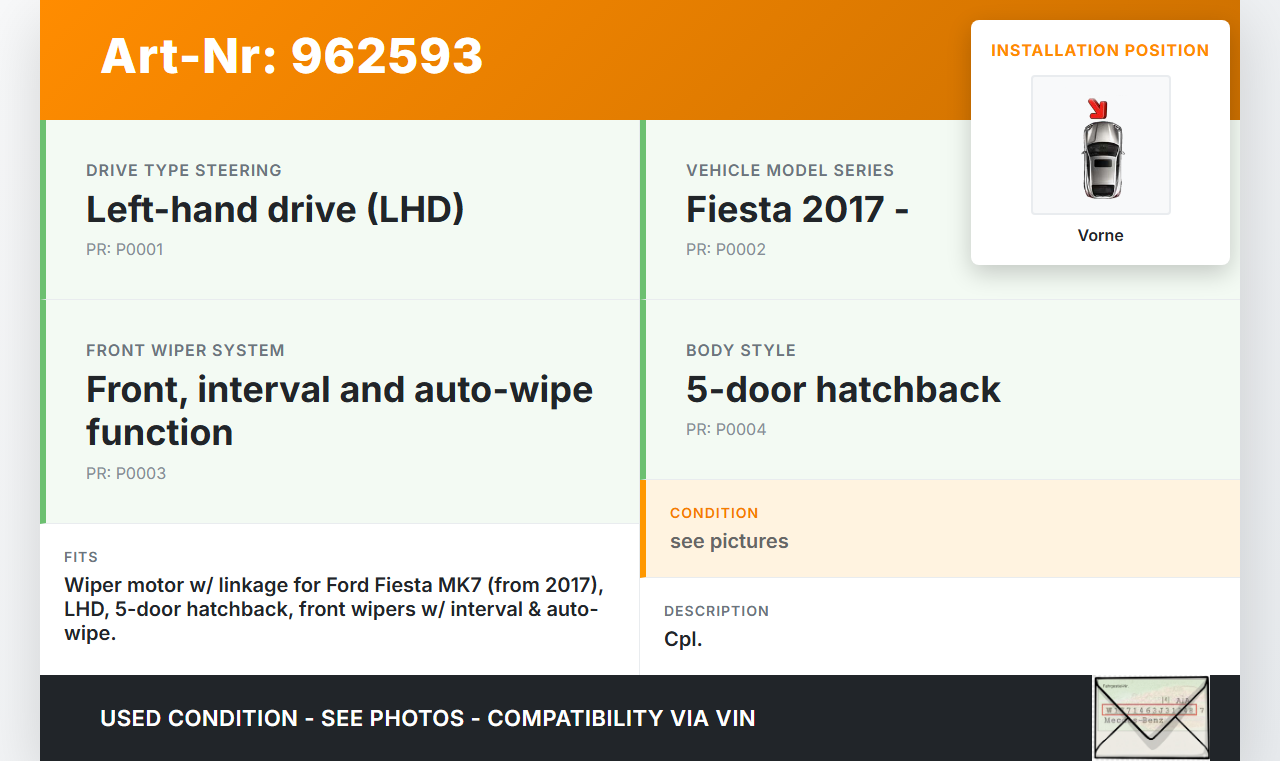Click the Vorne label under the car
Screen dimensions: 1280x762
[1101, 235]
